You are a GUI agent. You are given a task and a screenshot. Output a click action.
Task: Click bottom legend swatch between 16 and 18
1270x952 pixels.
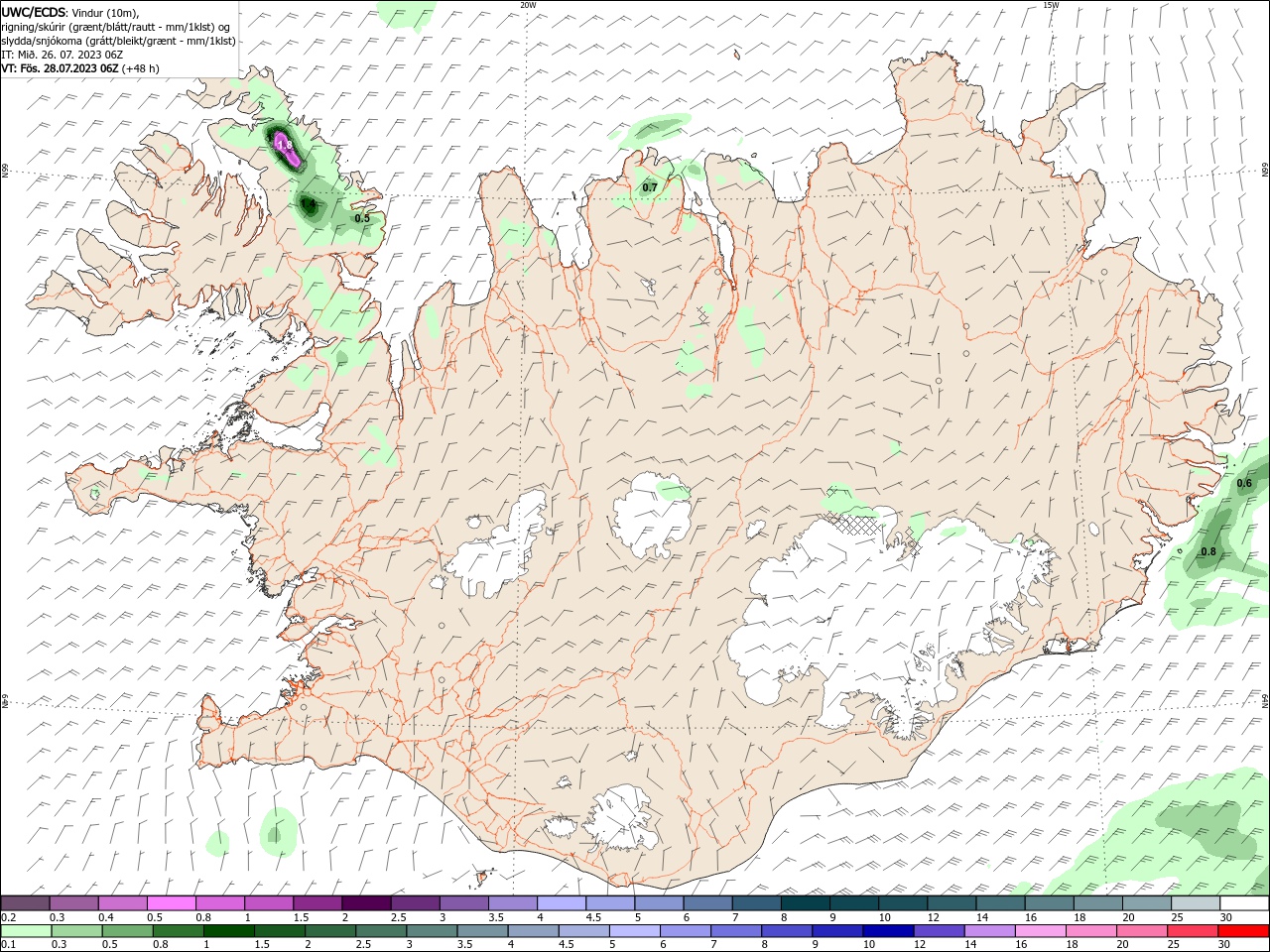(x=1040, y=931)
